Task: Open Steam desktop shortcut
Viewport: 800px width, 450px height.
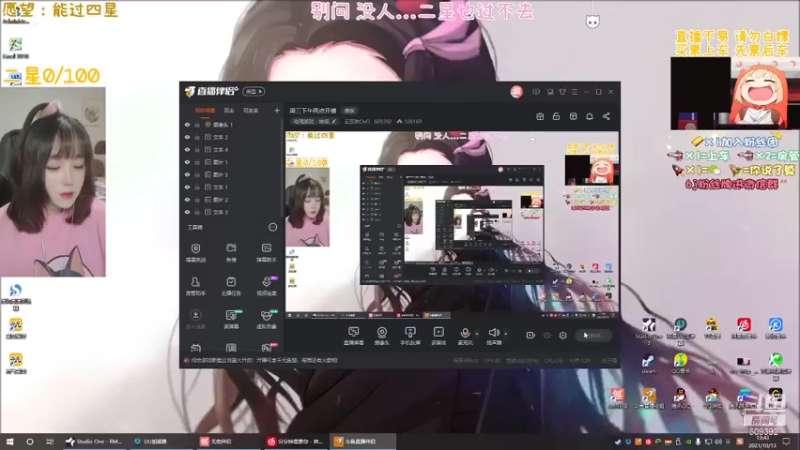Action: pos(648,364)
